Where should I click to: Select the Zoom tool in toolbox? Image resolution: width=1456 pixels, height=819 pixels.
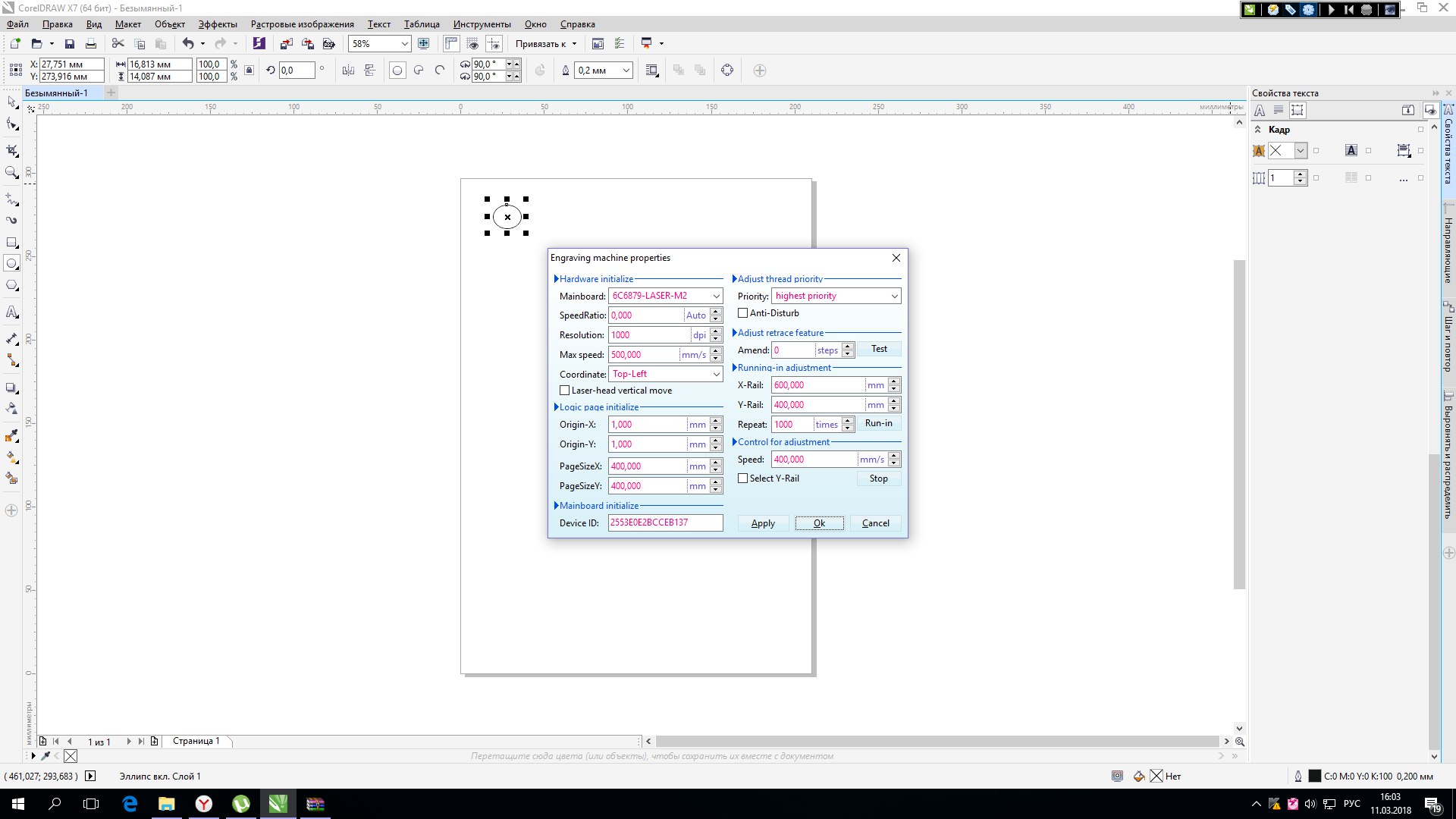click(11, 173)
